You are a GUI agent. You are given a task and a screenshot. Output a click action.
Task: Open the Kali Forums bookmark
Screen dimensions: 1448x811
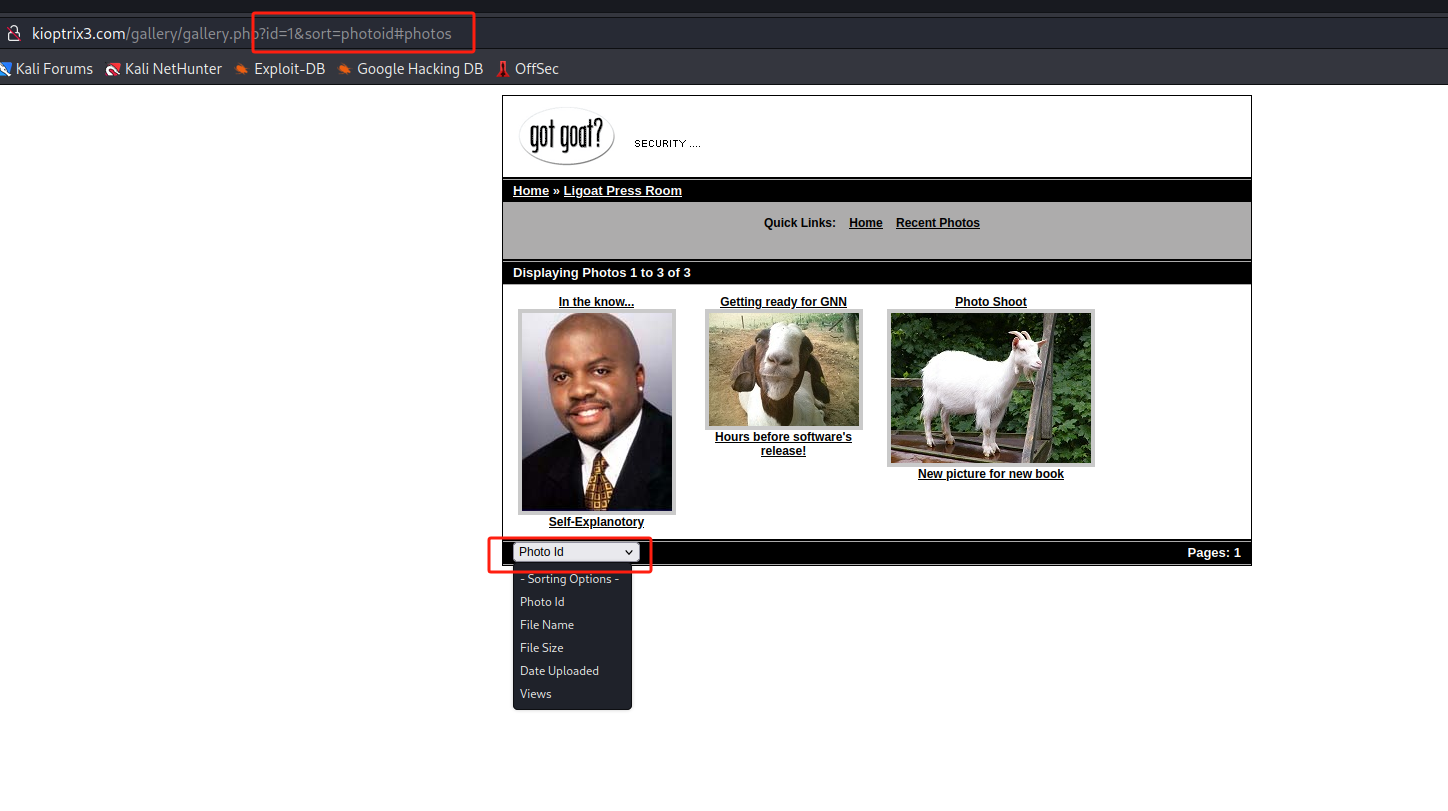pos(47,69)
